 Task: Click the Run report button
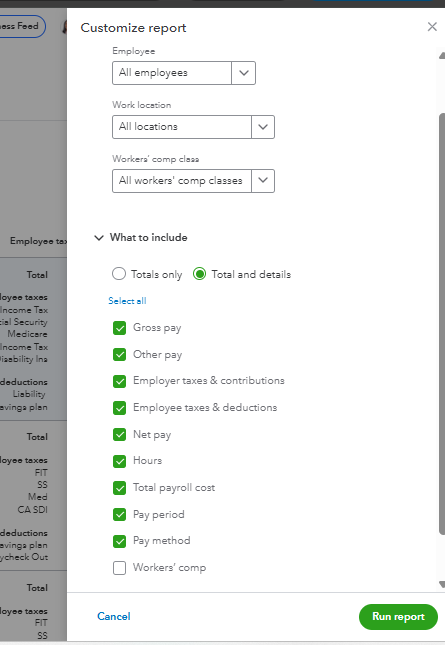pos(398,617)
